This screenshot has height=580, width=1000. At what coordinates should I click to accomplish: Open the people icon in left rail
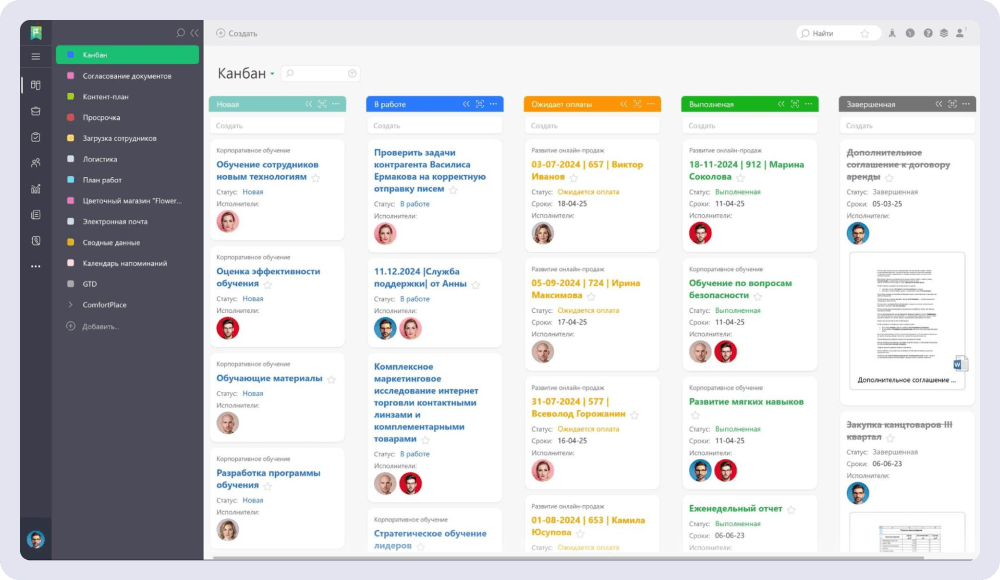[x=36, y=163]
